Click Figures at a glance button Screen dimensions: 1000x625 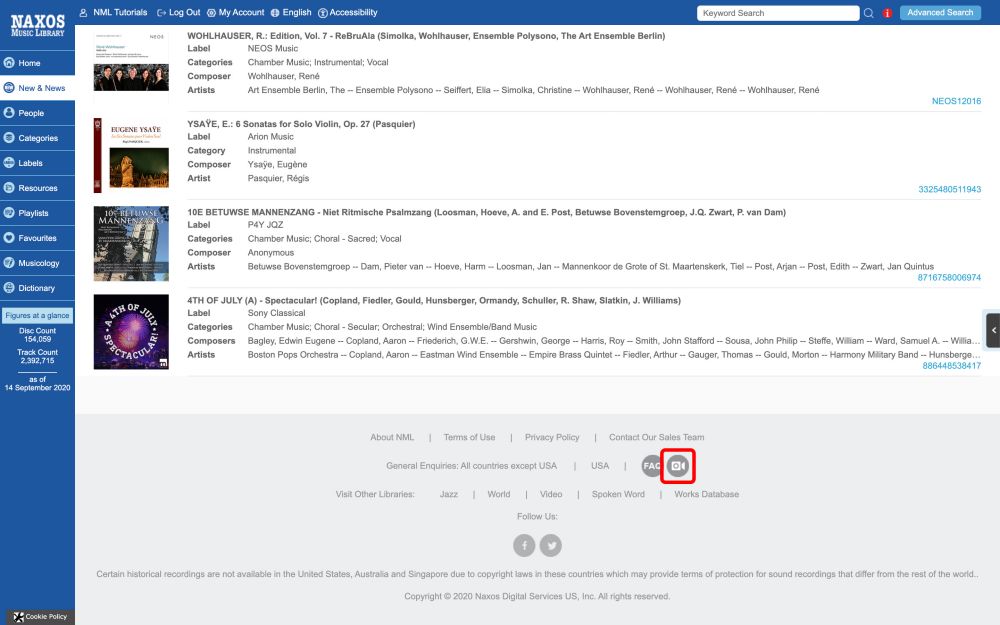pyautogui.click(x=38, y=315)
